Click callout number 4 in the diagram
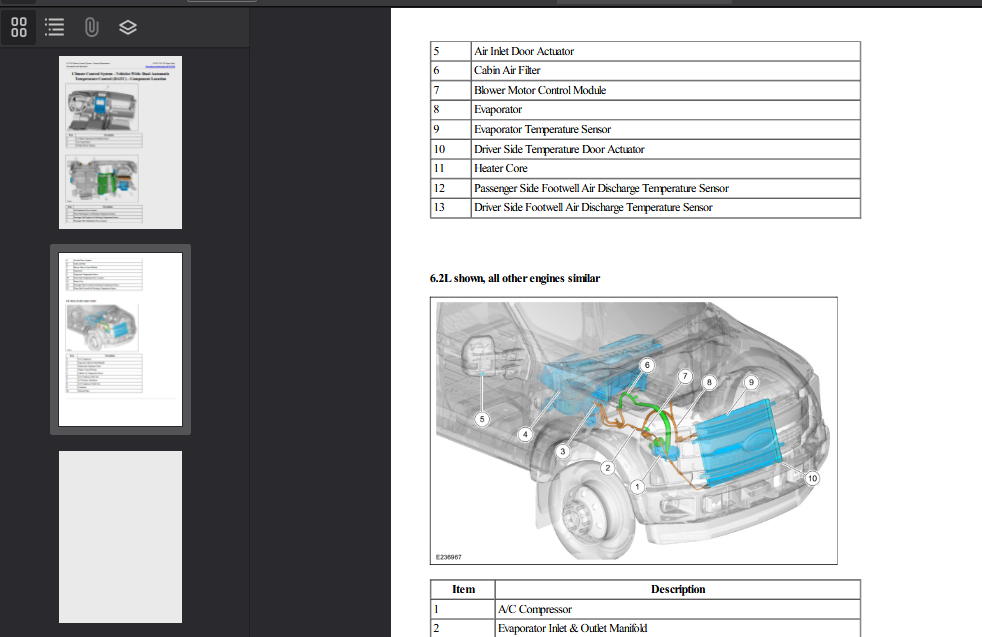 click(x=525, y=433)
